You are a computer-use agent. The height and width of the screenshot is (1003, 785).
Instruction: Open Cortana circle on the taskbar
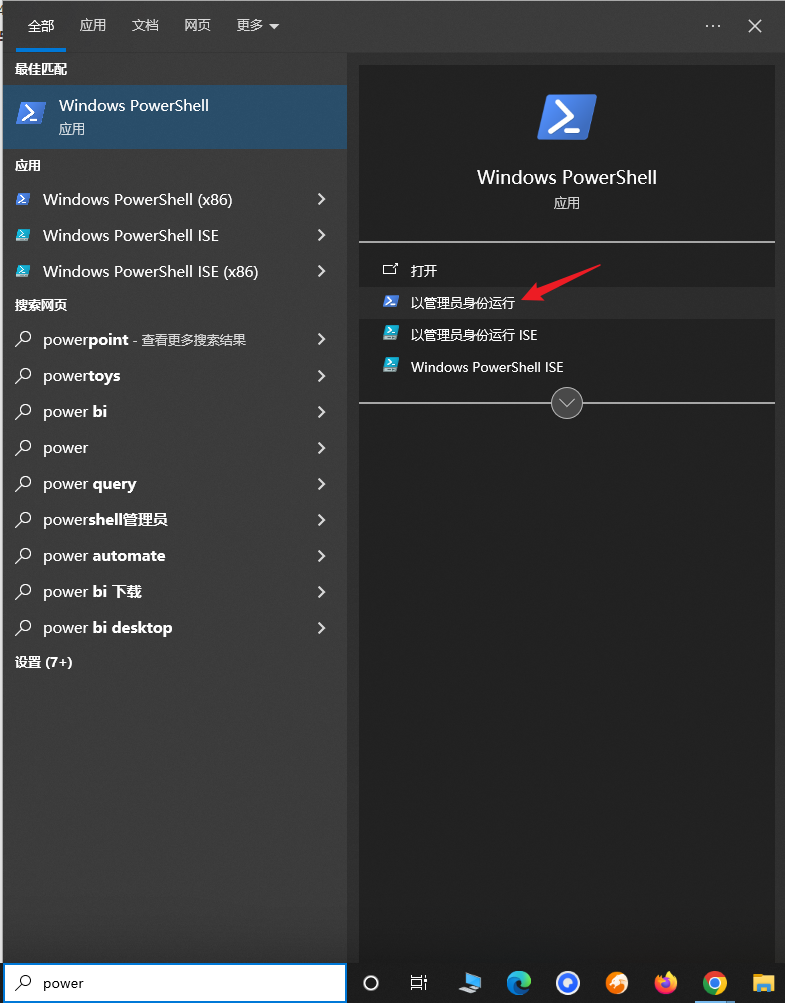pyautogui.click(x=371, y=983)
